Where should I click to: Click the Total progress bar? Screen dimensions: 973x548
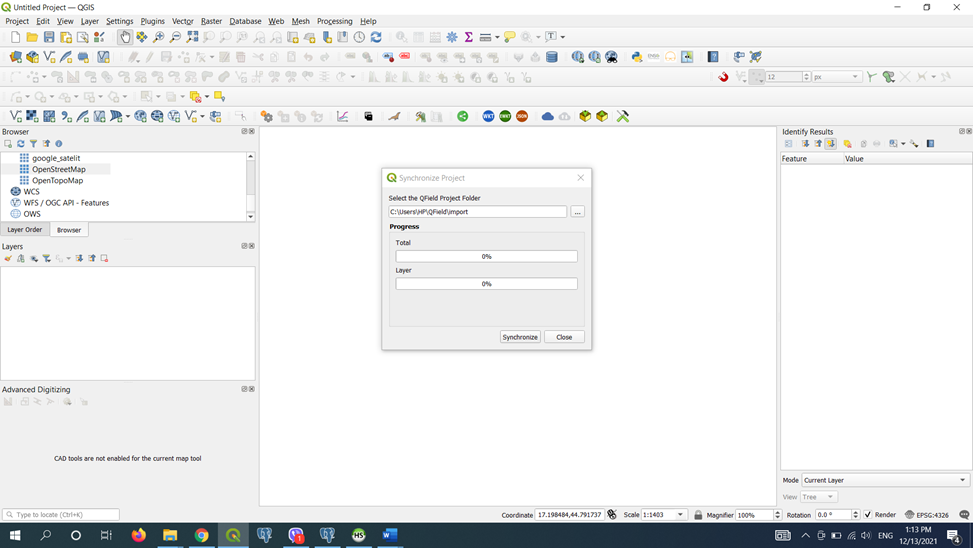pos(486,256)
